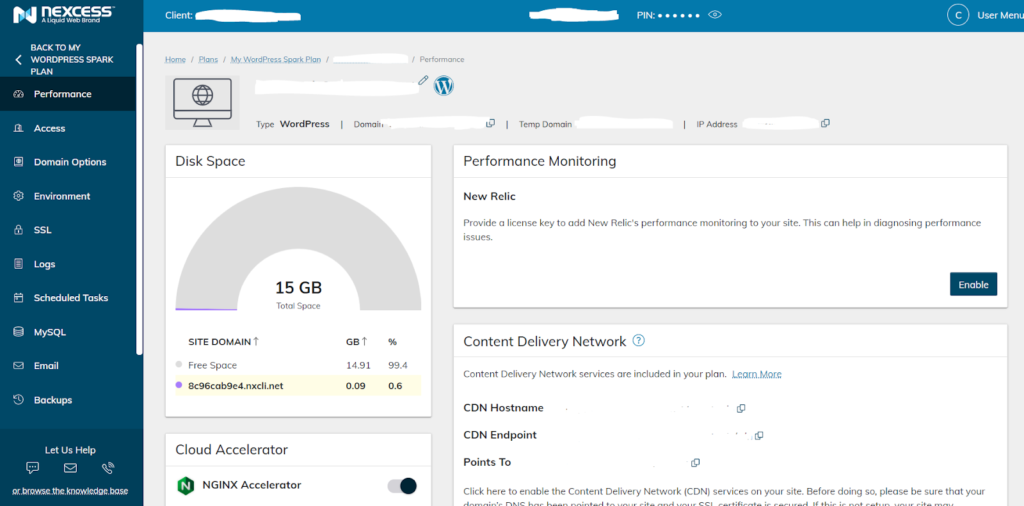Open Scheduled Tasks in sidebar
Viewport: 1024px width, 506px height.
(x=68, y=298)
